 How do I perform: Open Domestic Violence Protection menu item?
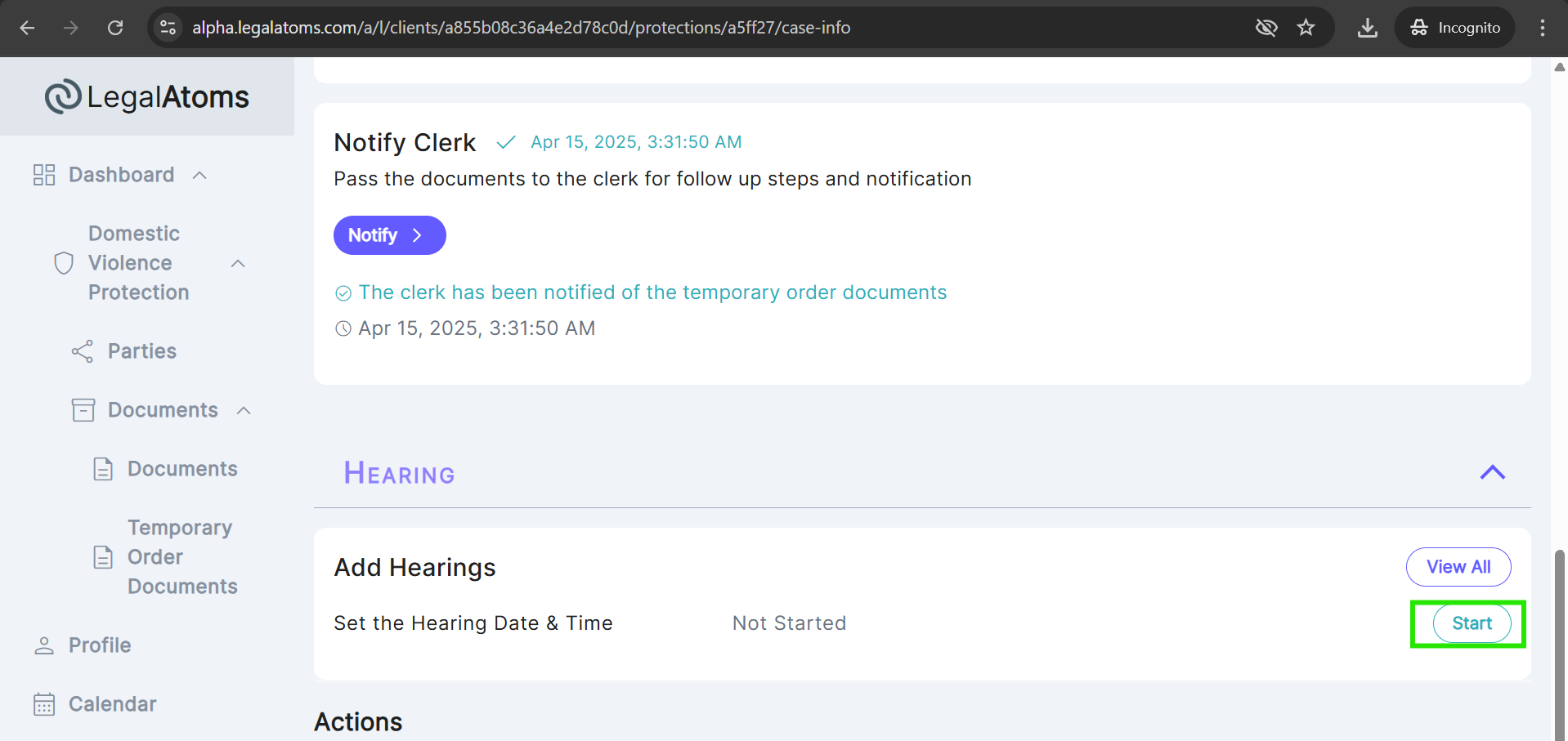(138, 263)
